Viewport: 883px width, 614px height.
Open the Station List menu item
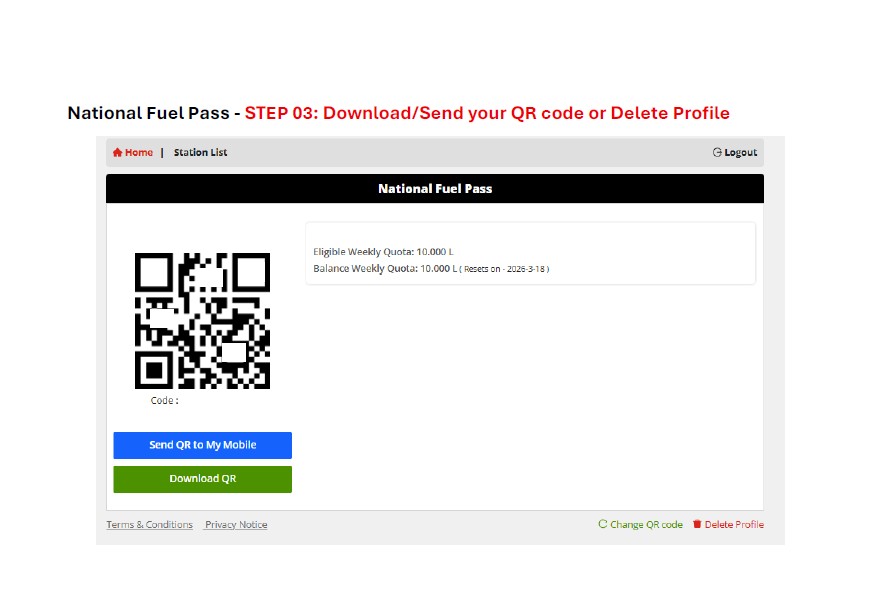tap(200, 152)
